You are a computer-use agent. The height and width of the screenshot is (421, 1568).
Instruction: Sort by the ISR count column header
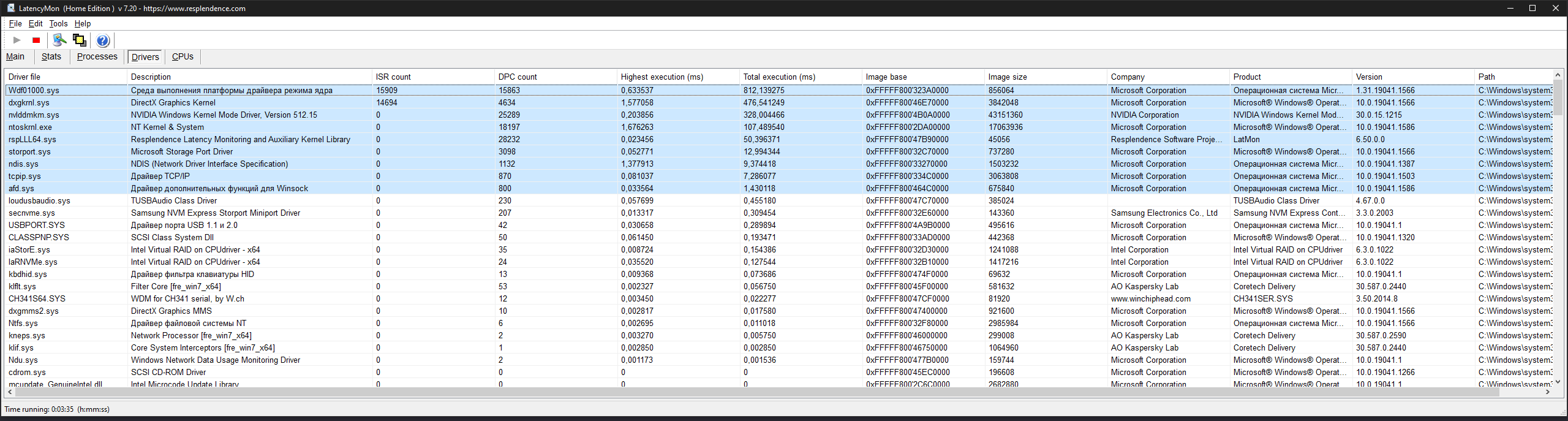click(x=434, y=77)
